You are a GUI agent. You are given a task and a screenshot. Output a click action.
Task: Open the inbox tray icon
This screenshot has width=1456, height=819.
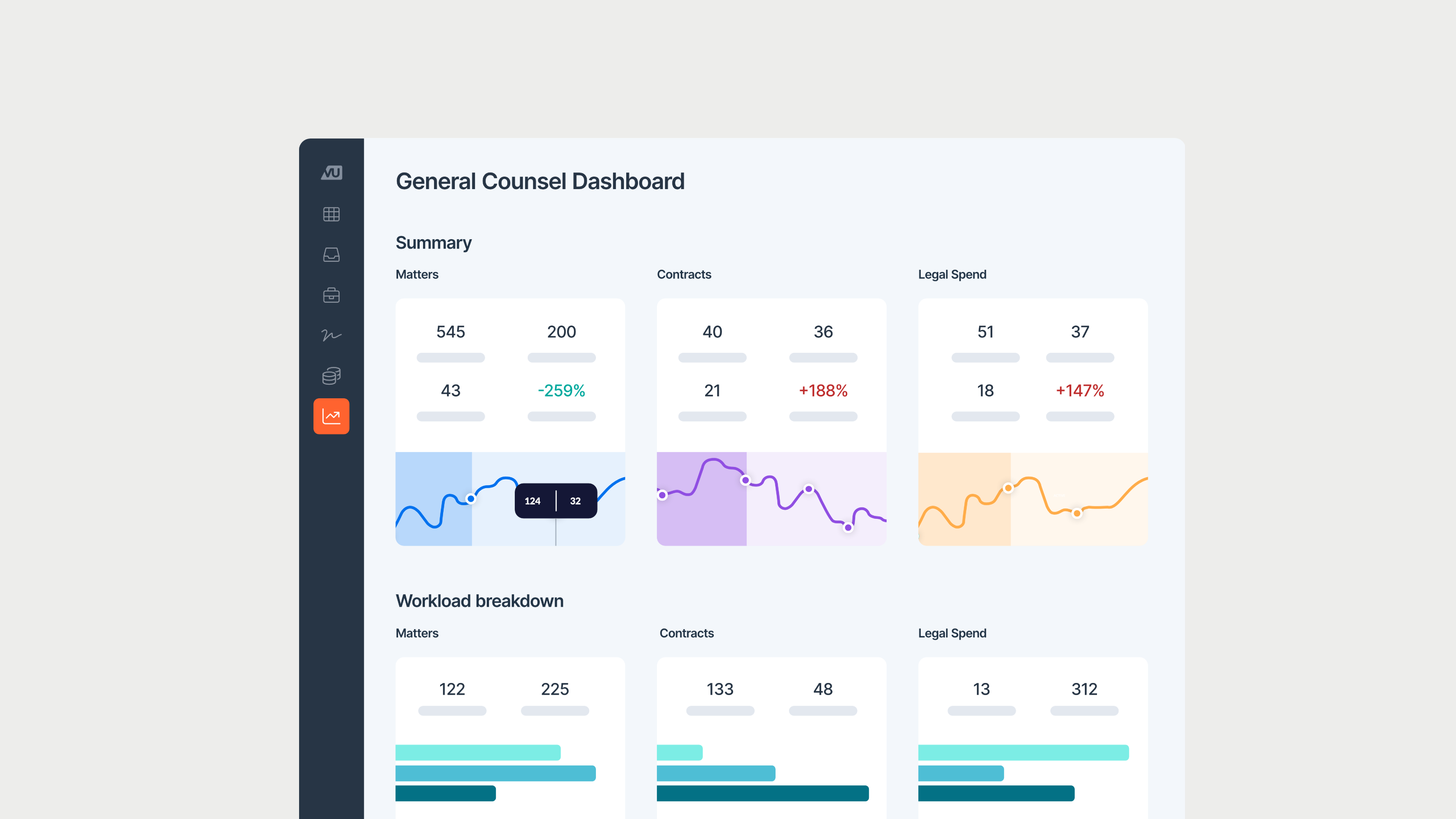click(331, 255)
